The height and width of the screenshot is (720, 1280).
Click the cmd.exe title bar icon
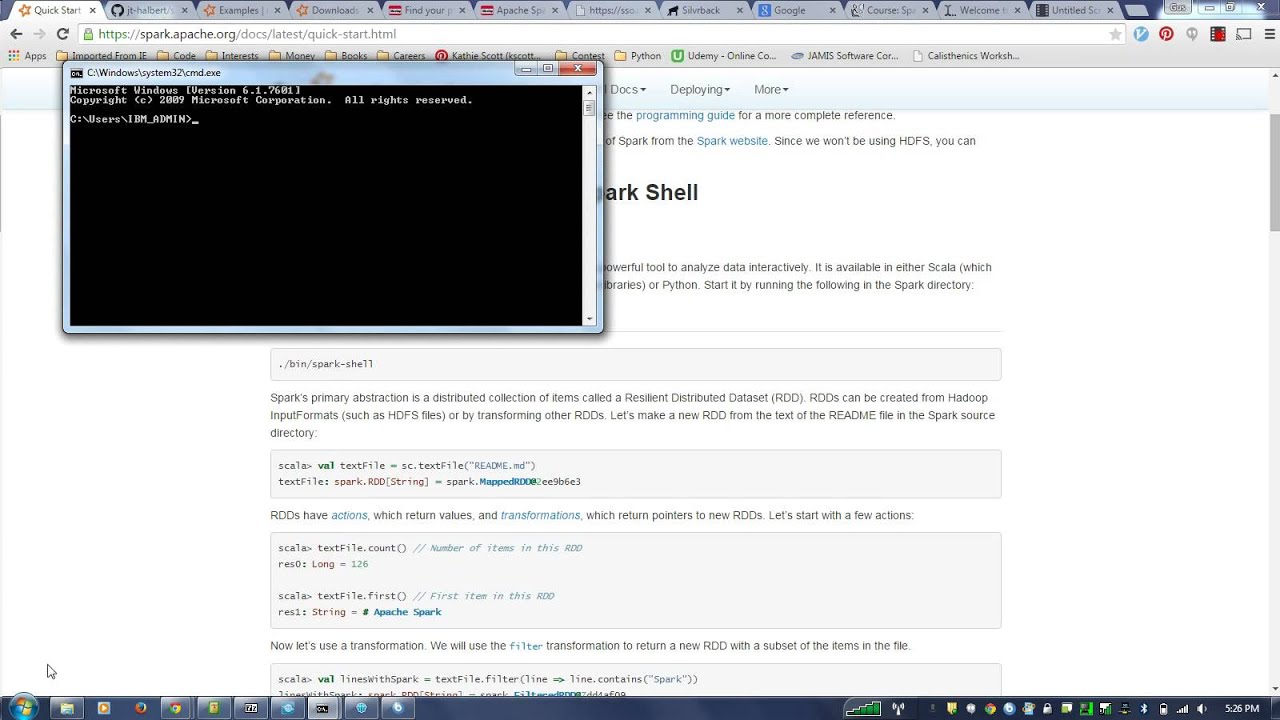coord(77,72)
